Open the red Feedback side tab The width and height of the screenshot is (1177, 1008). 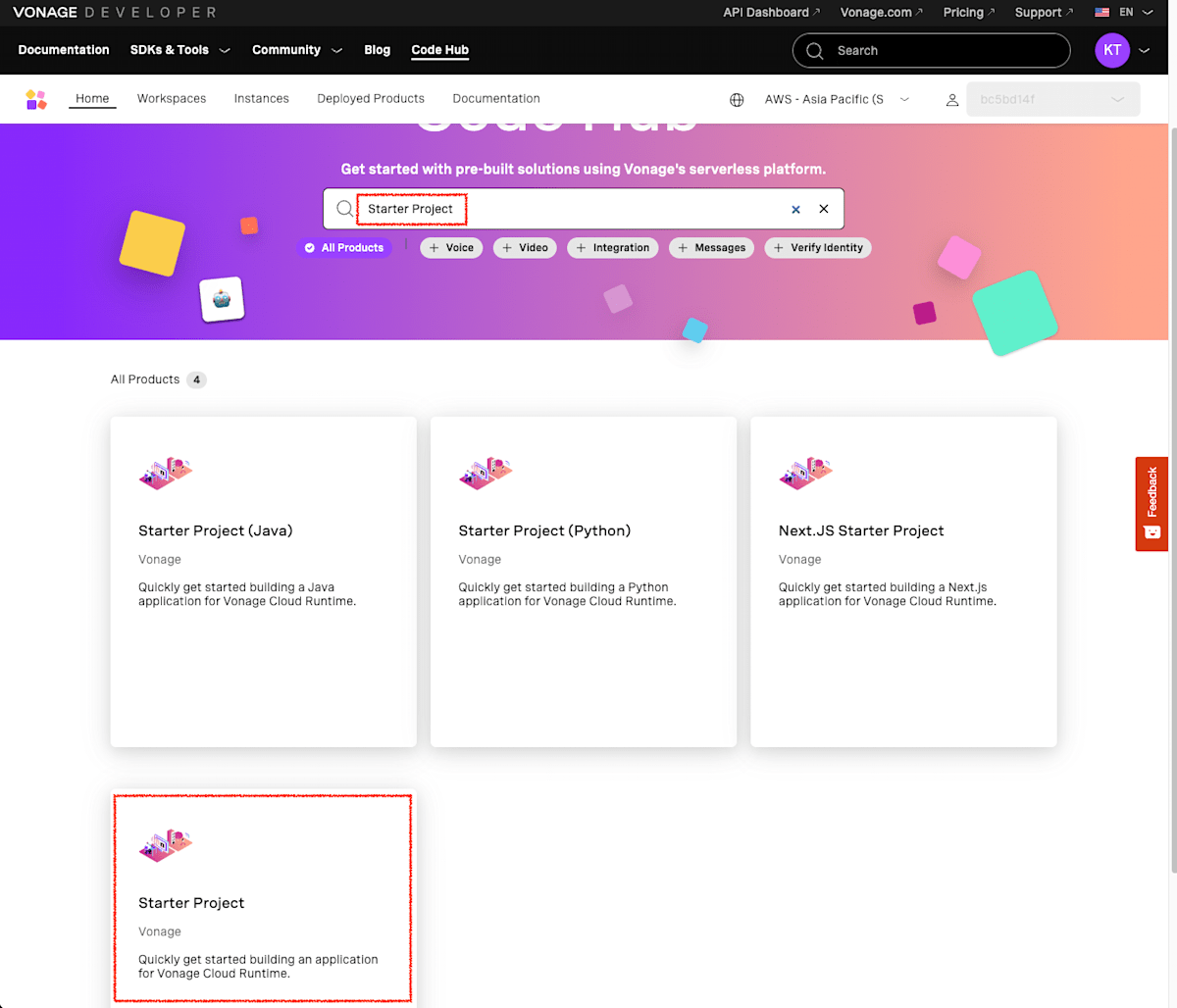coord(1151,504)
